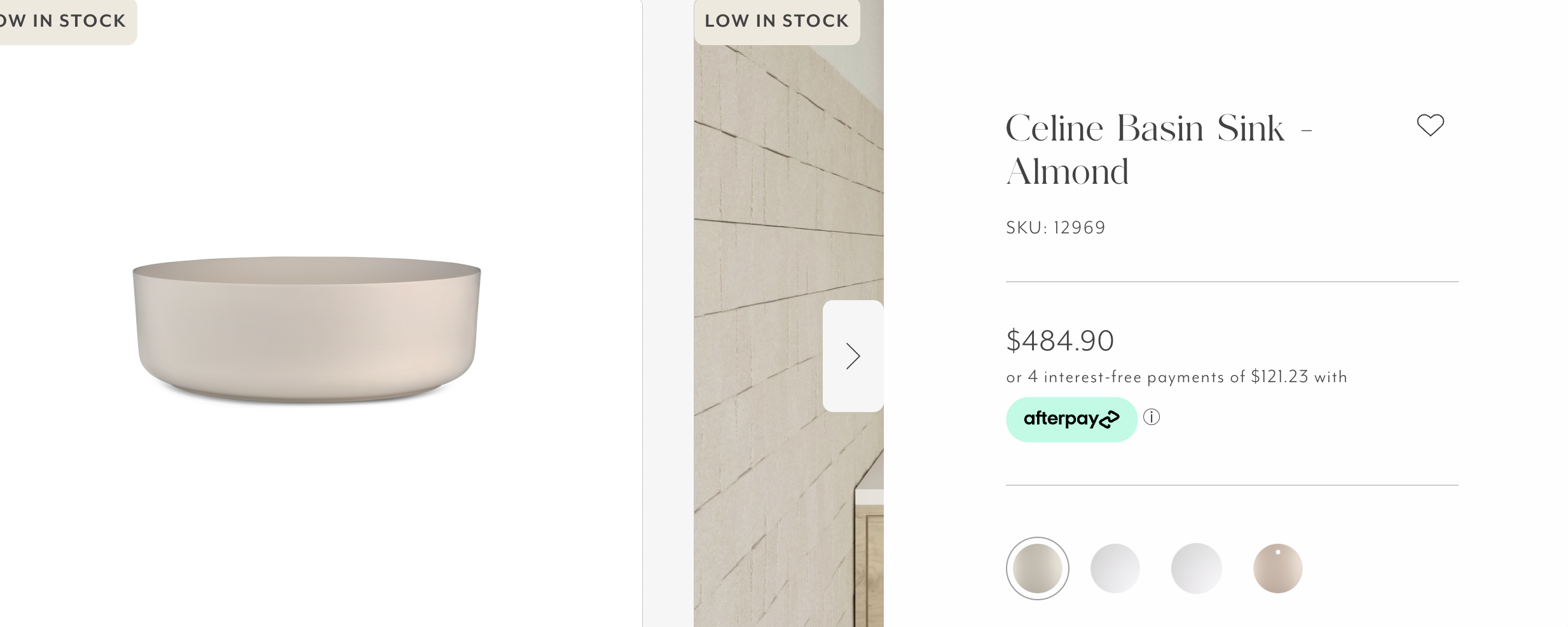The width and height of the screenshot is (1568, 627).
Task: Click the LOW IN STOCK badge over tile image
Action: [777, 21]
